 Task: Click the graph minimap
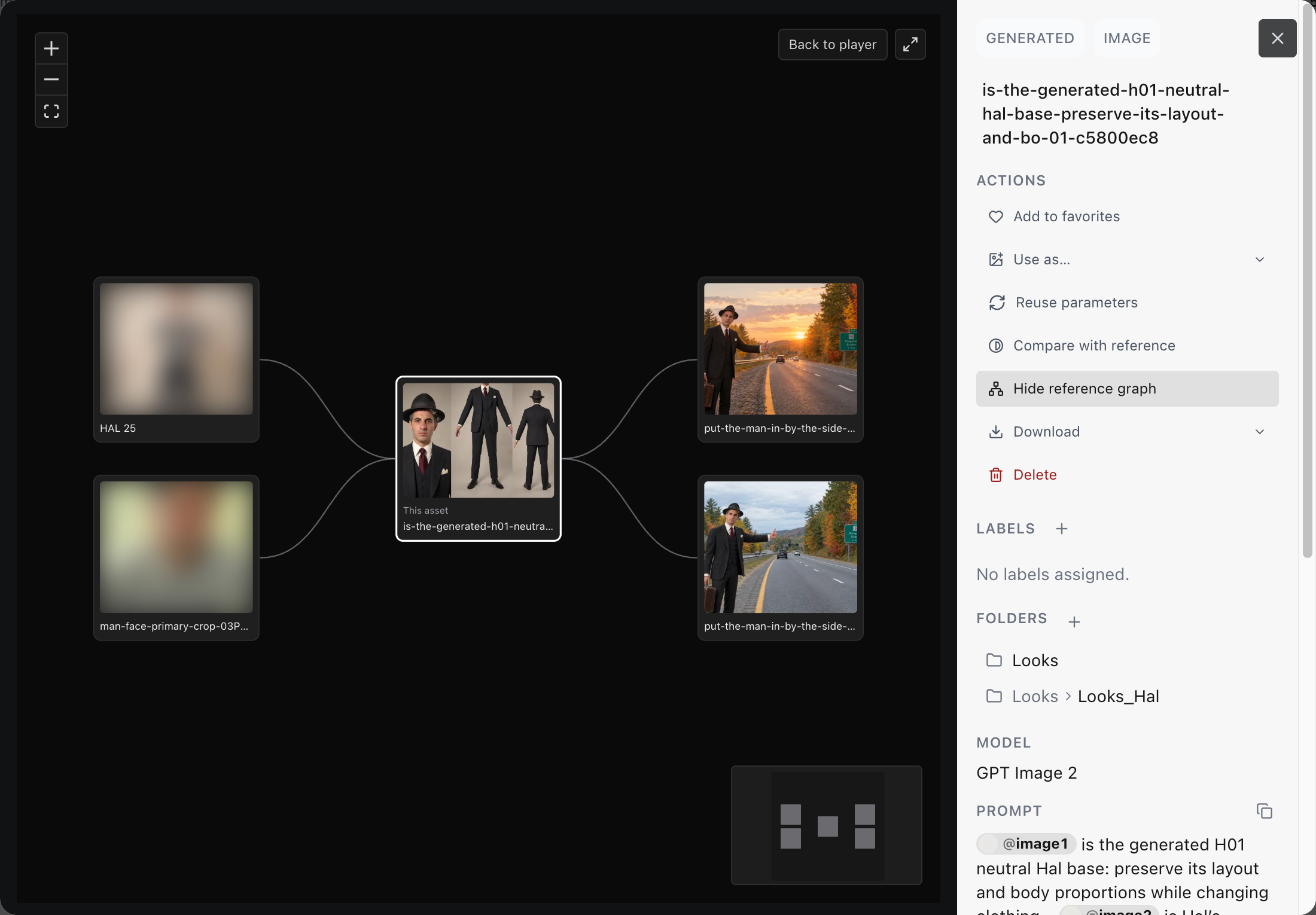[x=826, y=825]
